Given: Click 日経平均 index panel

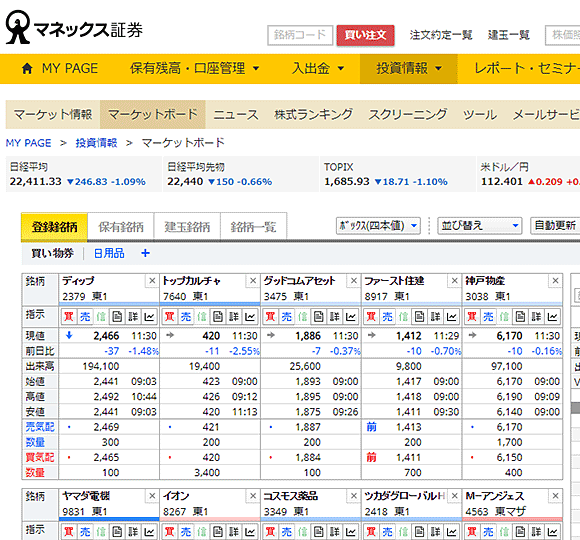Looking at the screenshot, I should point(84,174).
